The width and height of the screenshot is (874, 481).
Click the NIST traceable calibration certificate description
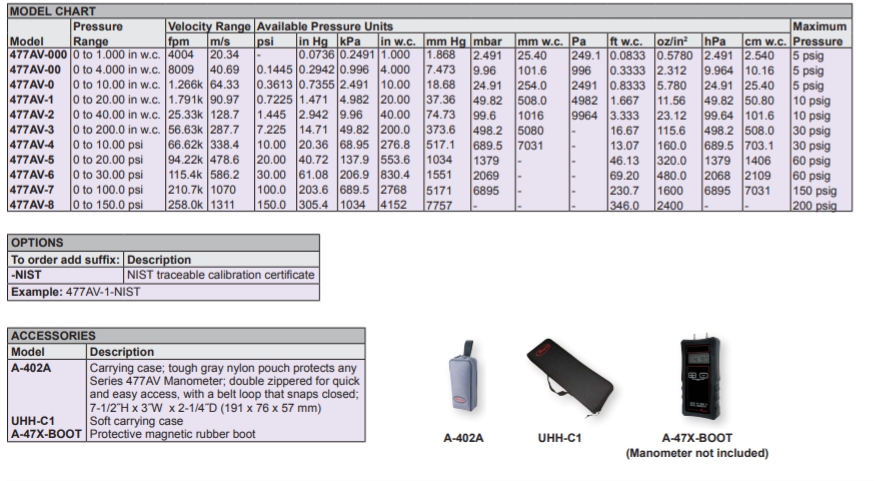pyautogui.click(x=220, y=274)
